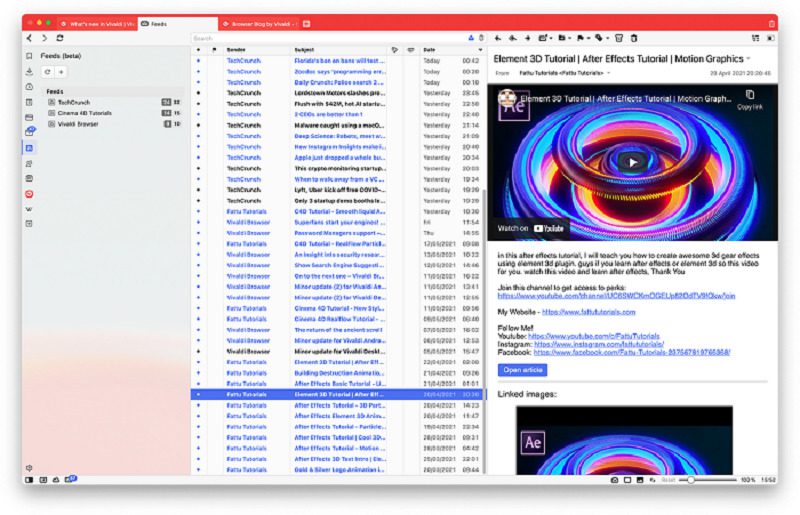Viewport: 800px width, 515px height.
Task: Switch to the Browser Blog by Vivaldi tab
Action: (262, 21)
